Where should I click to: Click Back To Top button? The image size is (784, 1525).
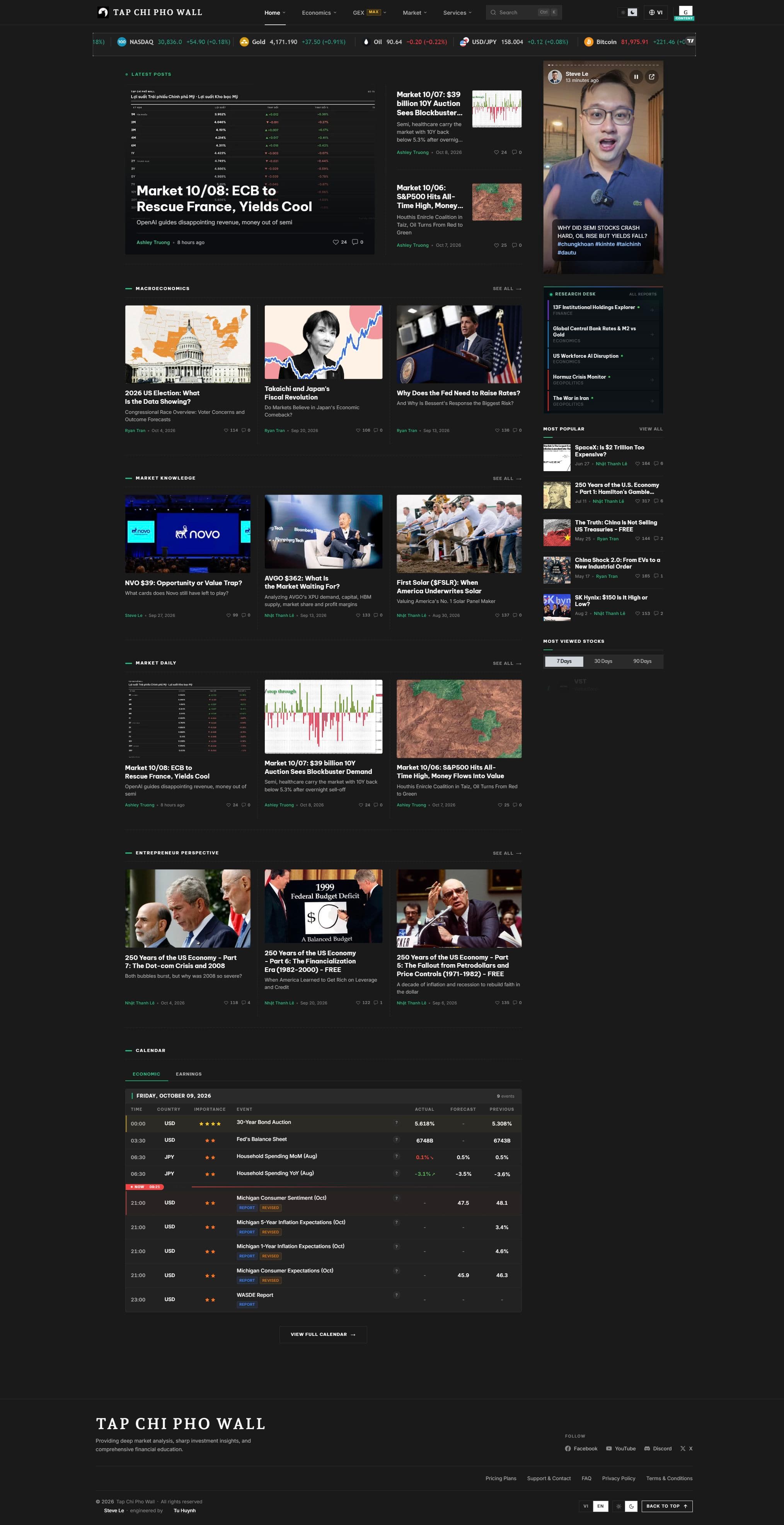click(667, 1506)
